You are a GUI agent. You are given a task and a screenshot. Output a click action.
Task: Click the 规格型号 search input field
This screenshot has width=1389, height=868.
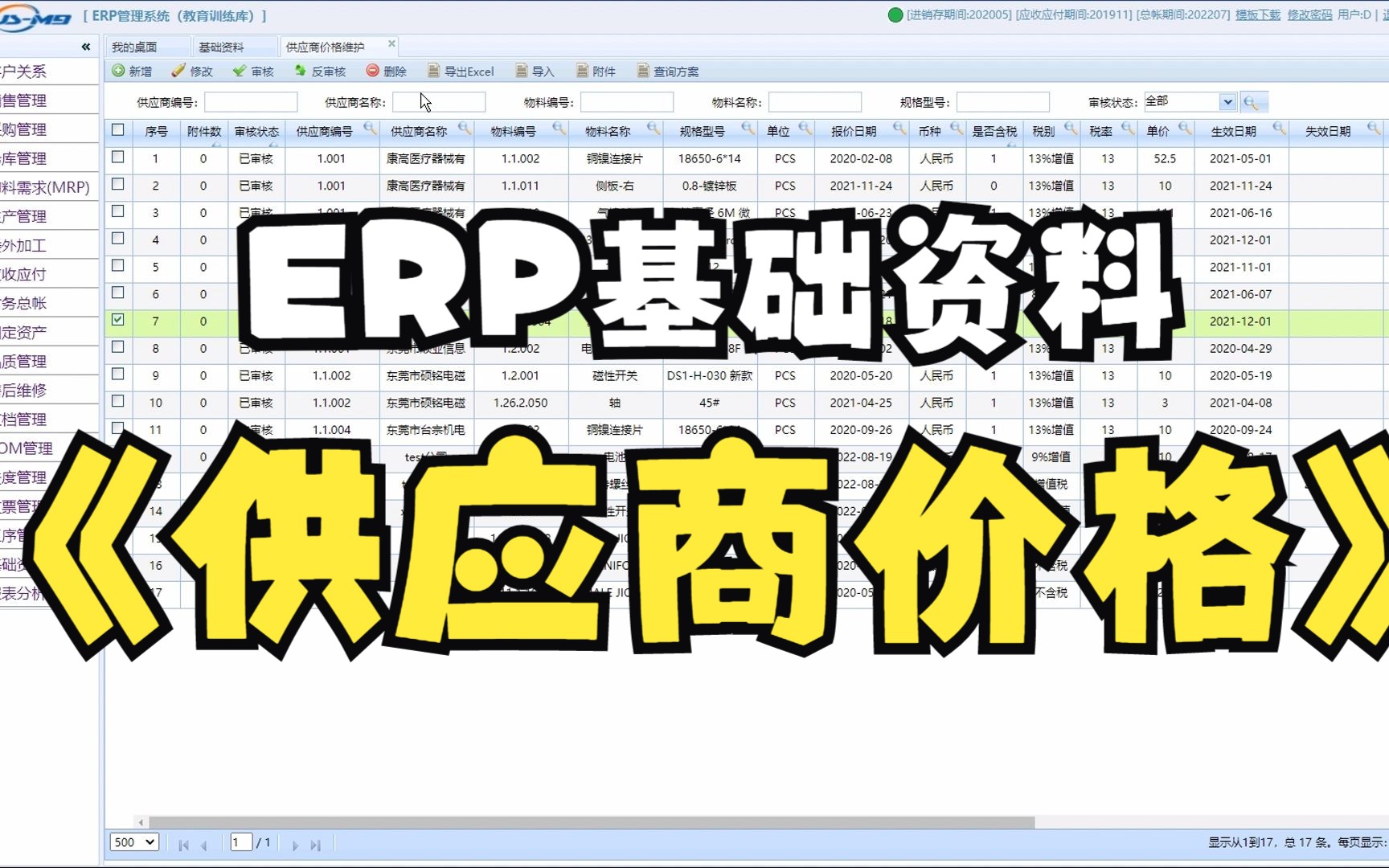coord(1003,102)
